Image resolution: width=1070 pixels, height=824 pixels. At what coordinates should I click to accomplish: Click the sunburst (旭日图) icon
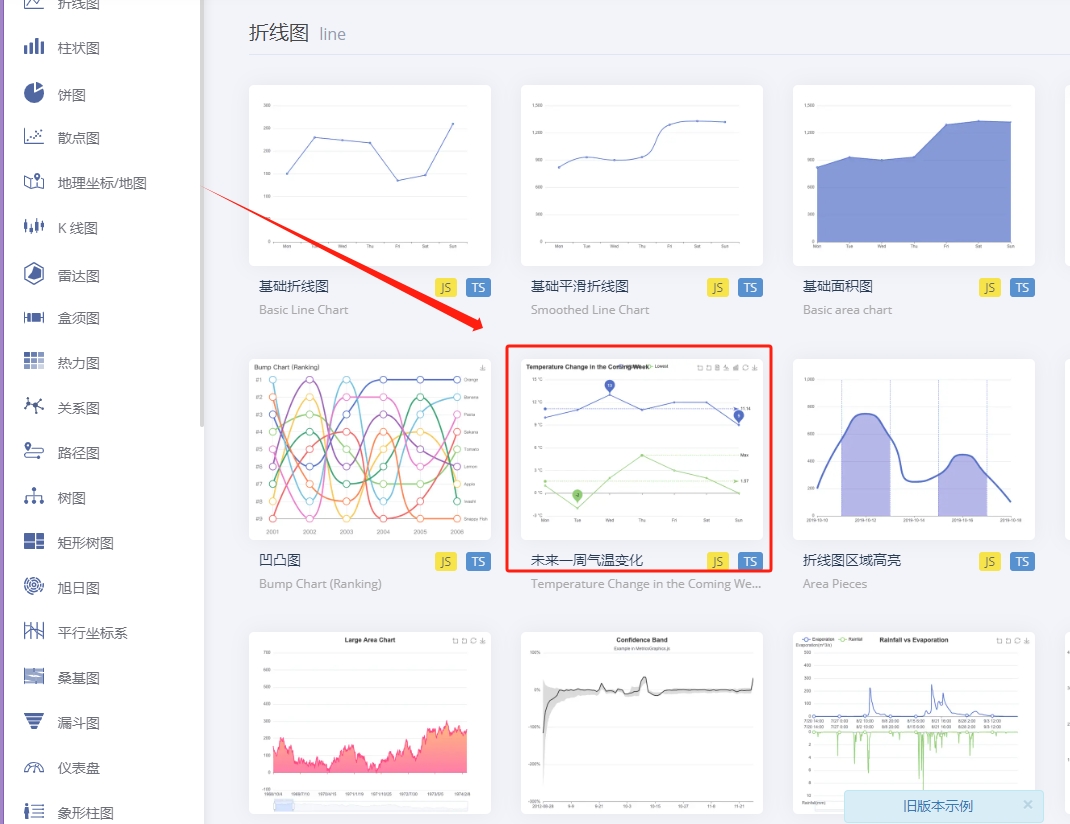point(34,586)
